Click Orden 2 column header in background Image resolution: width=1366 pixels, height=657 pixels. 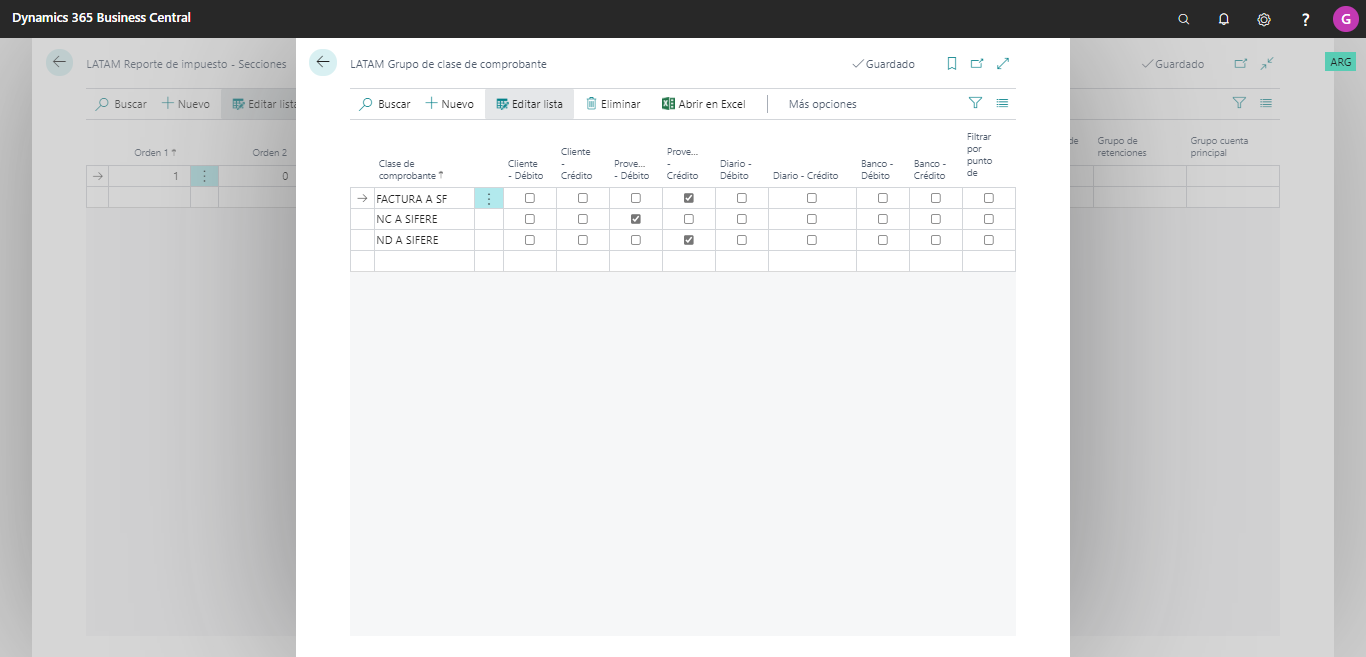click(x=269, y=153)
